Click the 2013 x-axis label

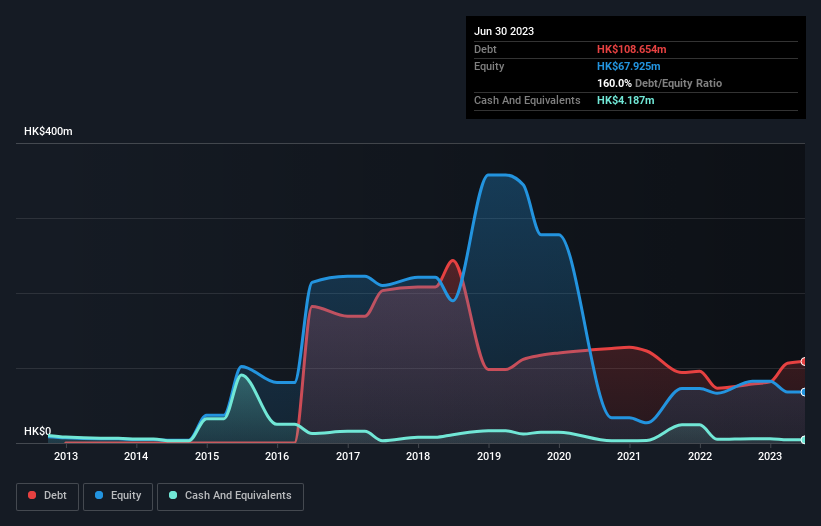(x=66, y=456)
